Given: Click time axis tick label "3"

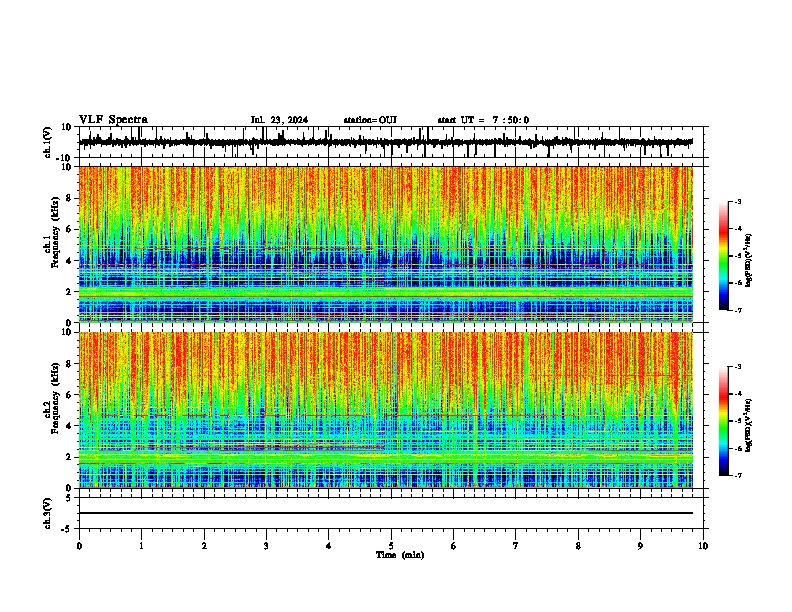Looking at the screenshot, I should point(266,546).
